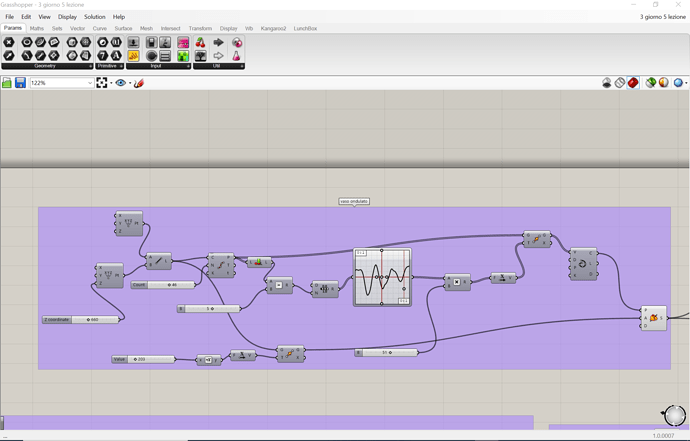Click the Open file icon in canvas toolbar
The width and height of the screenshot is (690, 441).
7,83
